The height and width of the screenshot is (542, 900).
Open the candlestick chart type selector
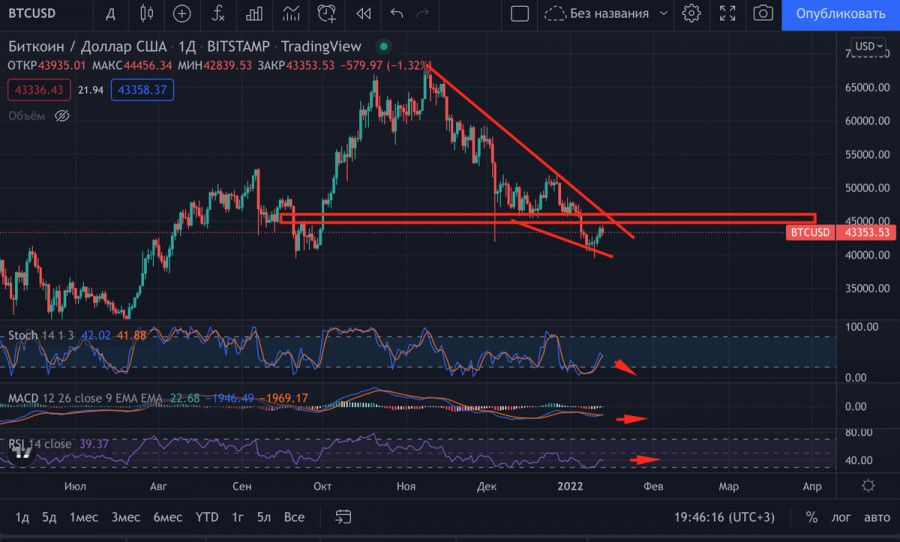tap(146, 13)
